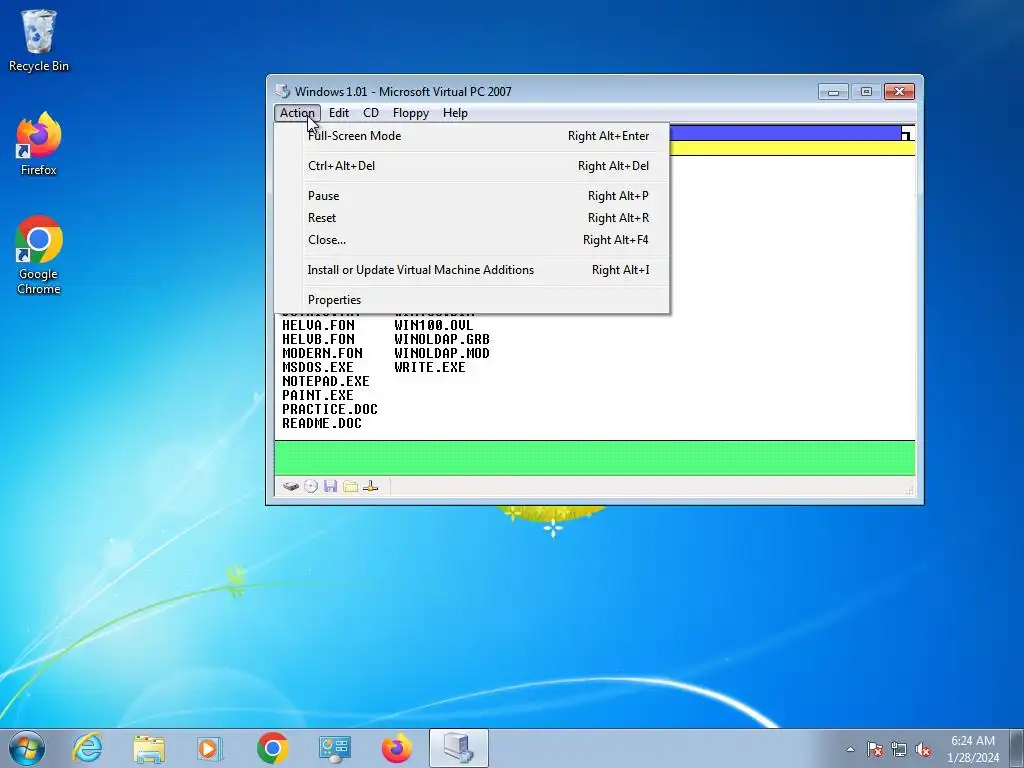
Task: Click the Virtual PC window's resize grip
Action: (909, 490)
